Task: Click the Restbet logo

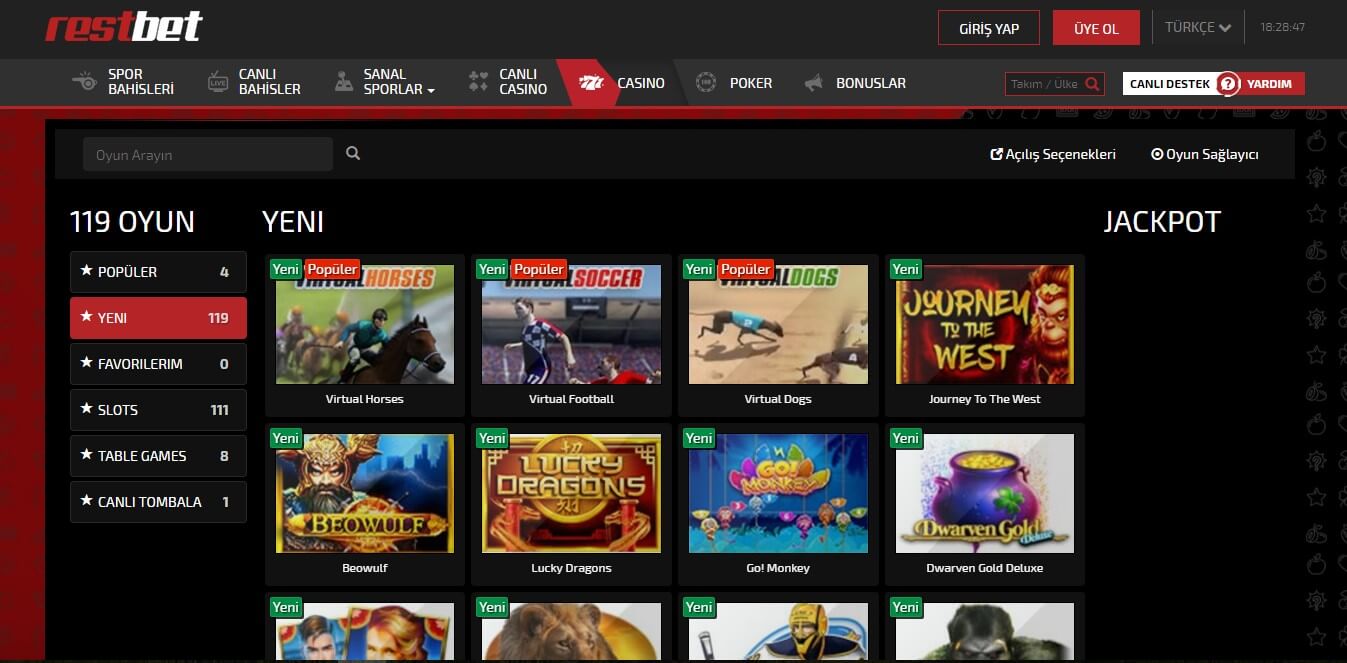Action: 123,27
